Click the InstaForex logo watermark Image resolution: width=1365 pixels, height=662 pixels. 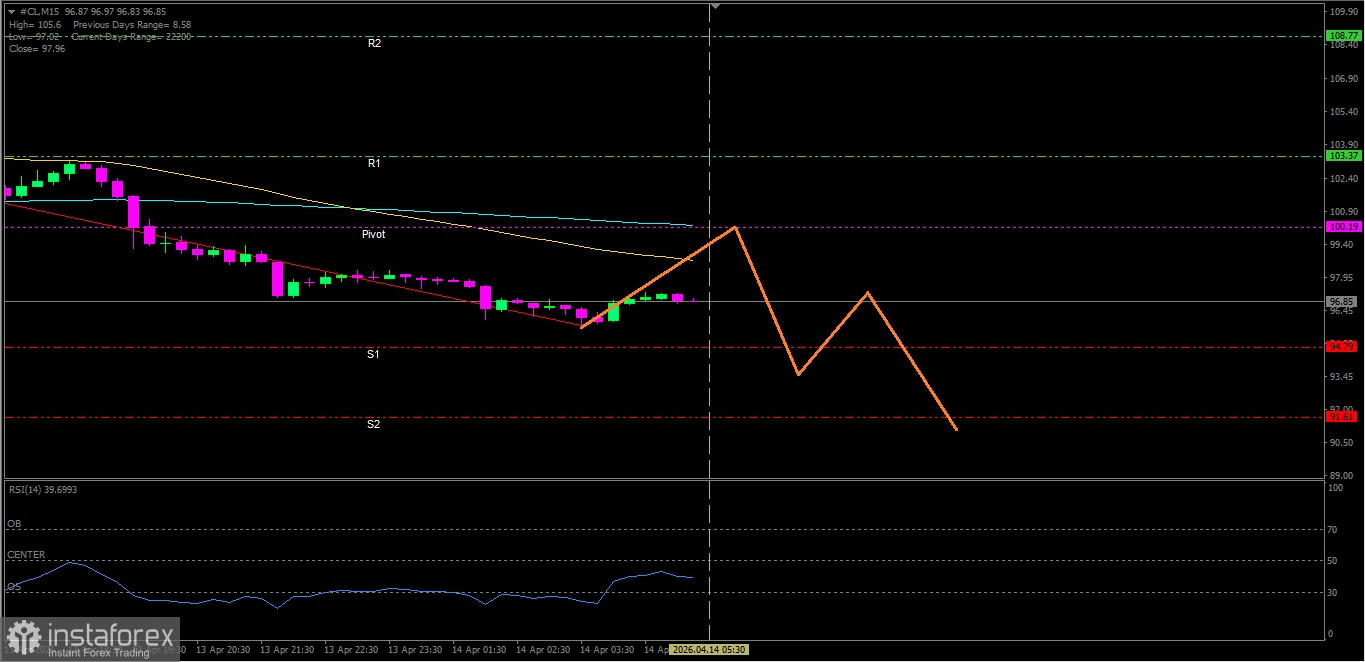click(x=90, y=639)
